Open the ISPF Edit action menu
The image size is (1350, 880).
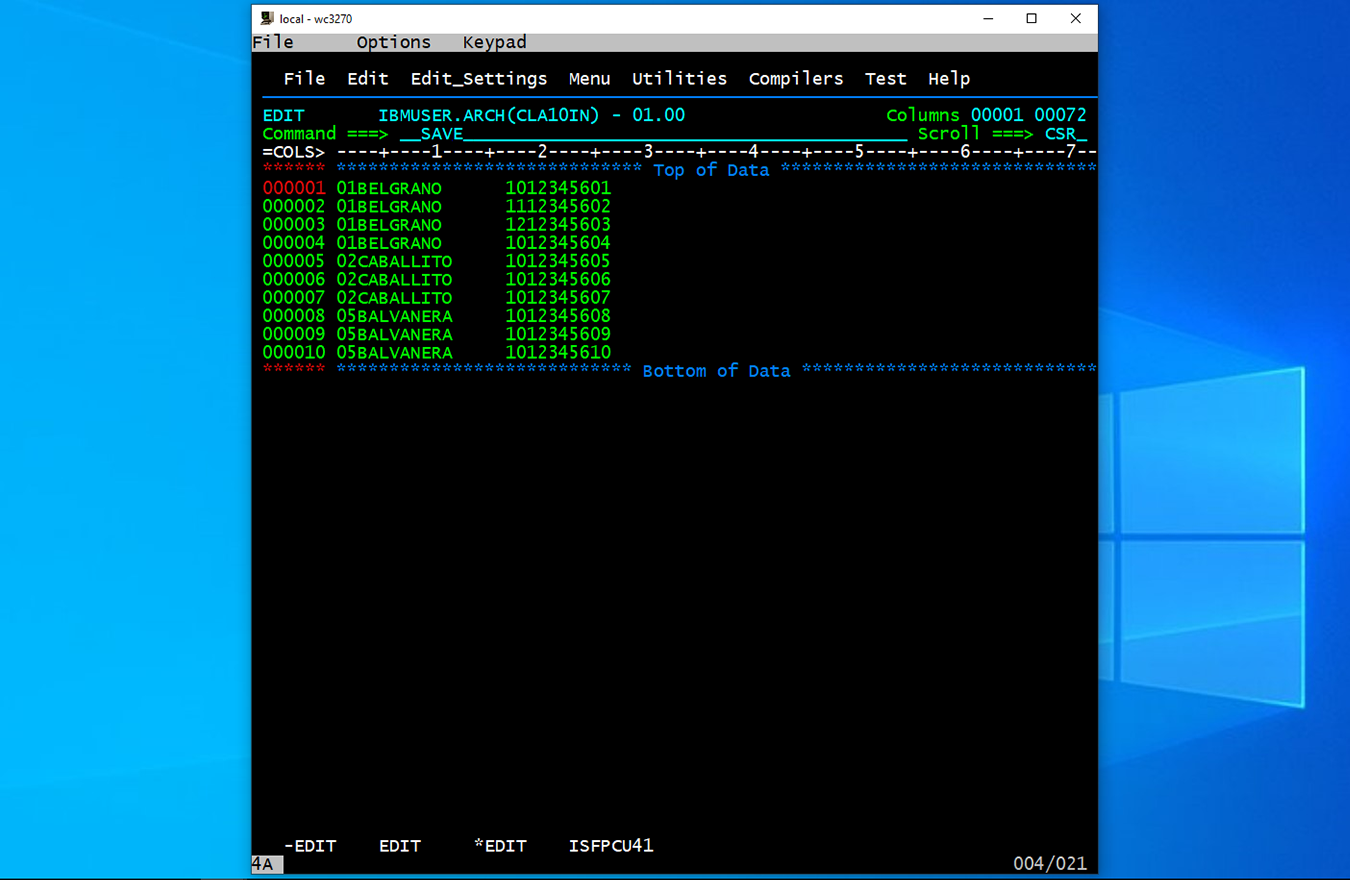pos(367,79)
